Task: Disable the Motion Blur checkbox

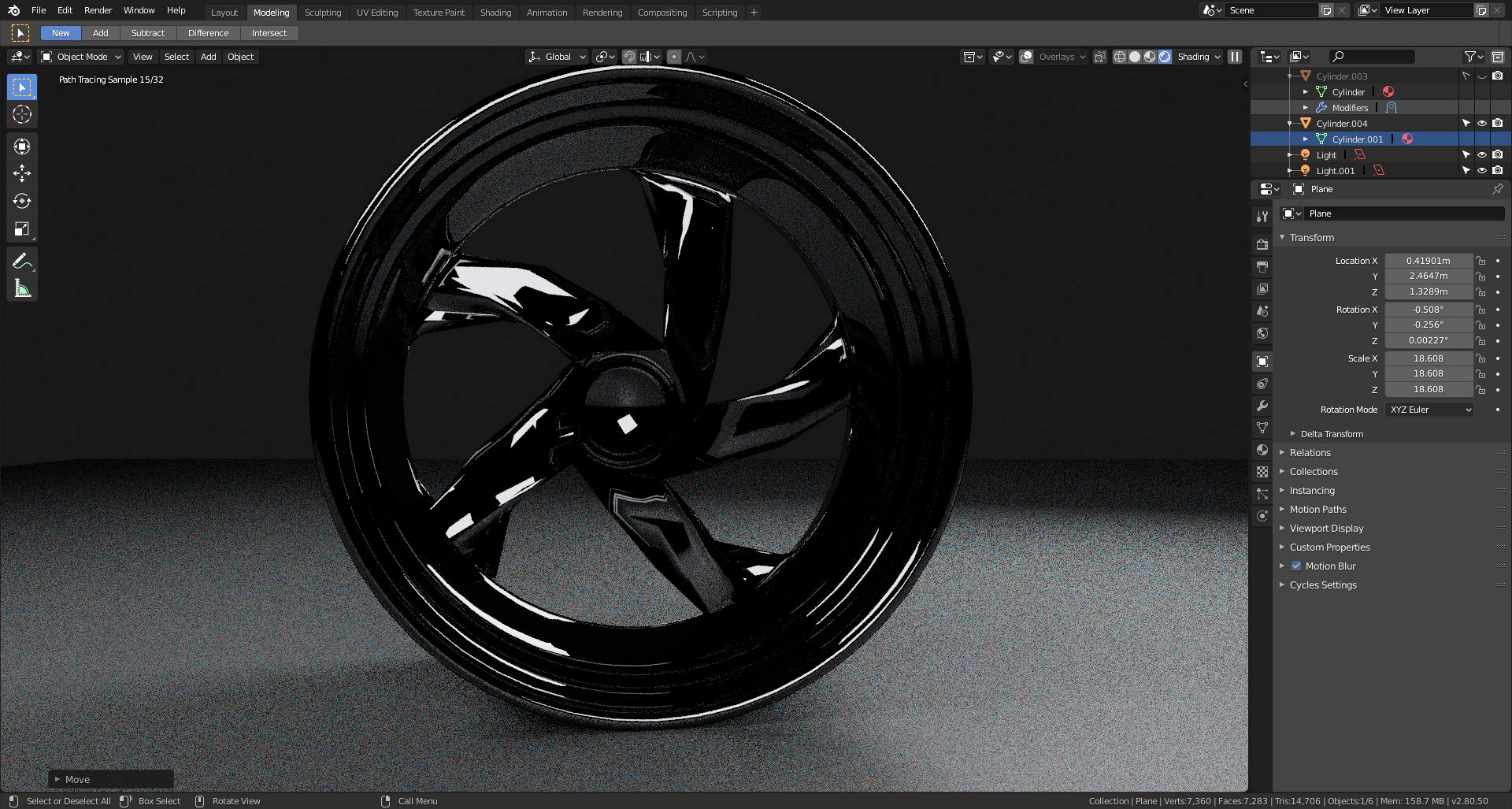Action: tap(1296, 566)
